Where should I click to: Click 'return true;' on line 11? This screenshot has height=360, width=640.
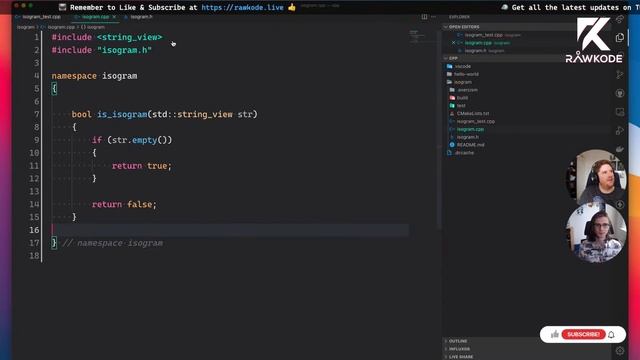coord(142,166)
